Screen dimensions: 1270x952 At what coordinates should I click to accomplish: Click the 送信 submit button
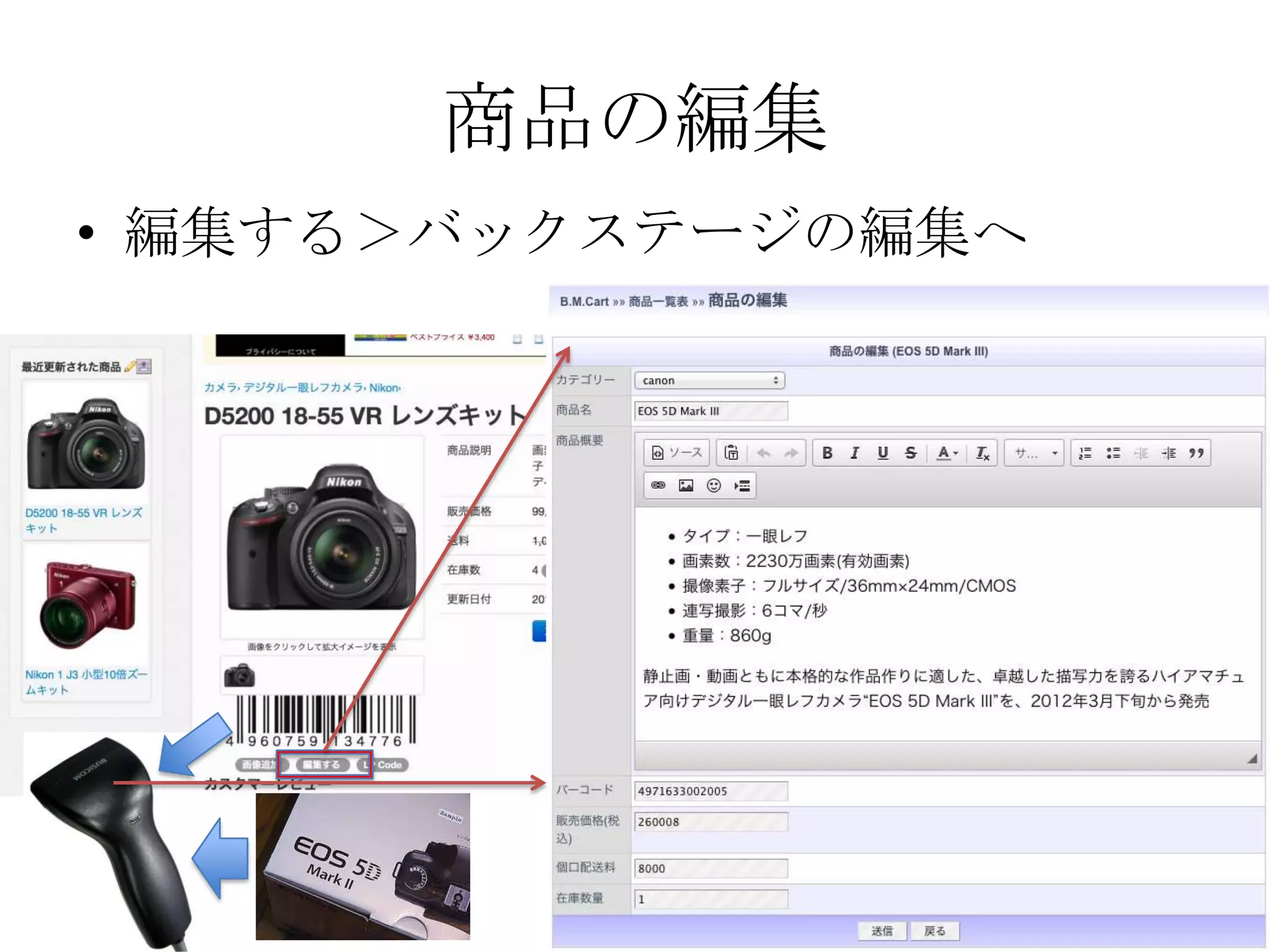(882, 931)
